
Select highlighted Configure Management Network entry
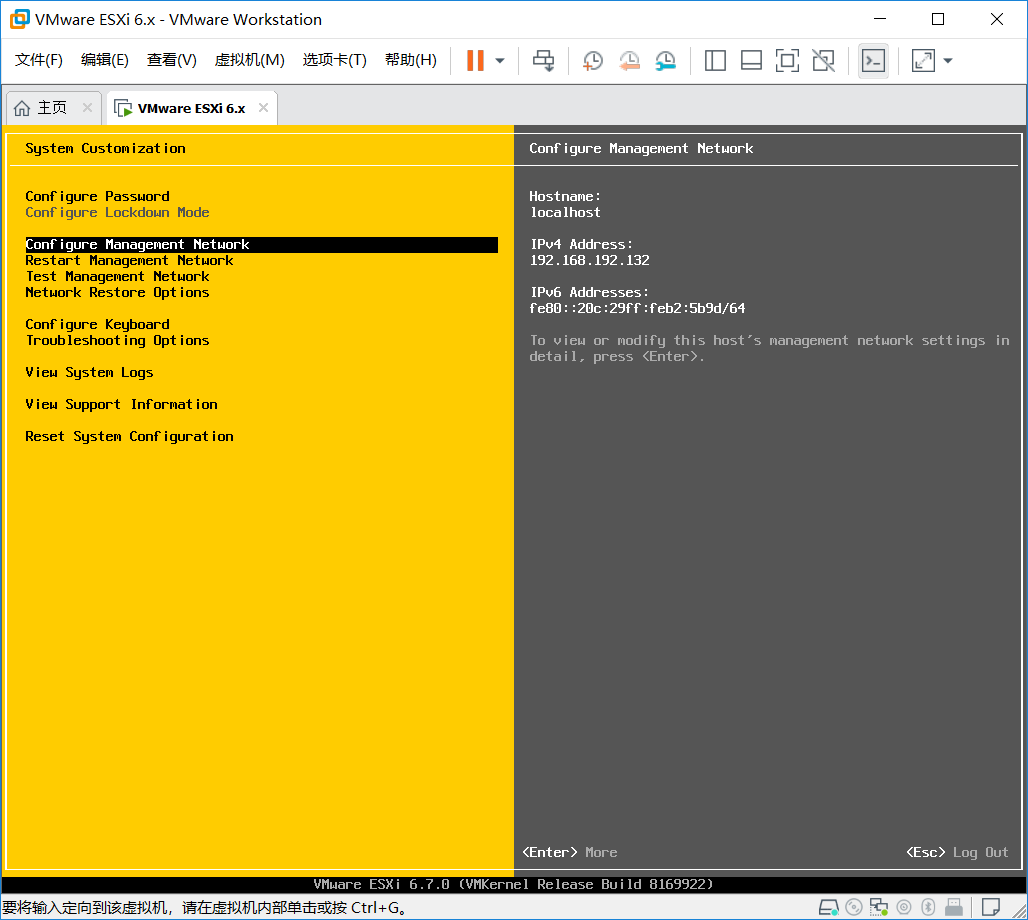pyautogui.click(x=262, y=245)
